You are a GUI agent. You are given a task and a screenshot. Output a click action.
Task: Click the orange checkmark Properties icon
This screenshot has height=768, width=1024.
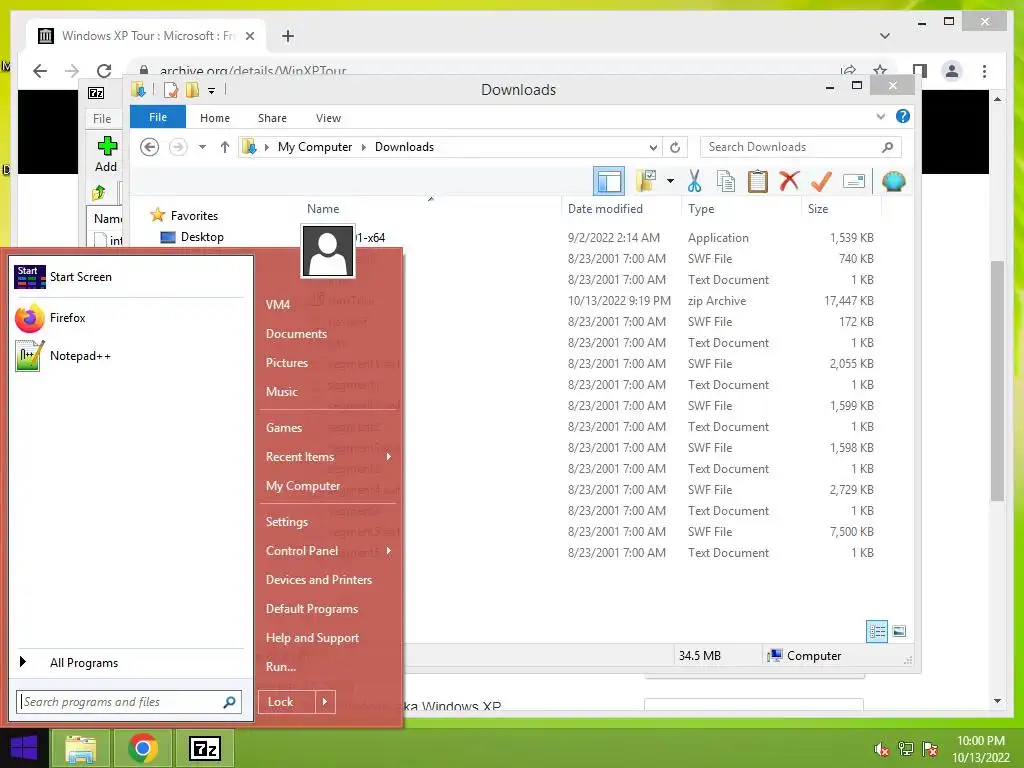pyautogui.click(x=821, y=181)
